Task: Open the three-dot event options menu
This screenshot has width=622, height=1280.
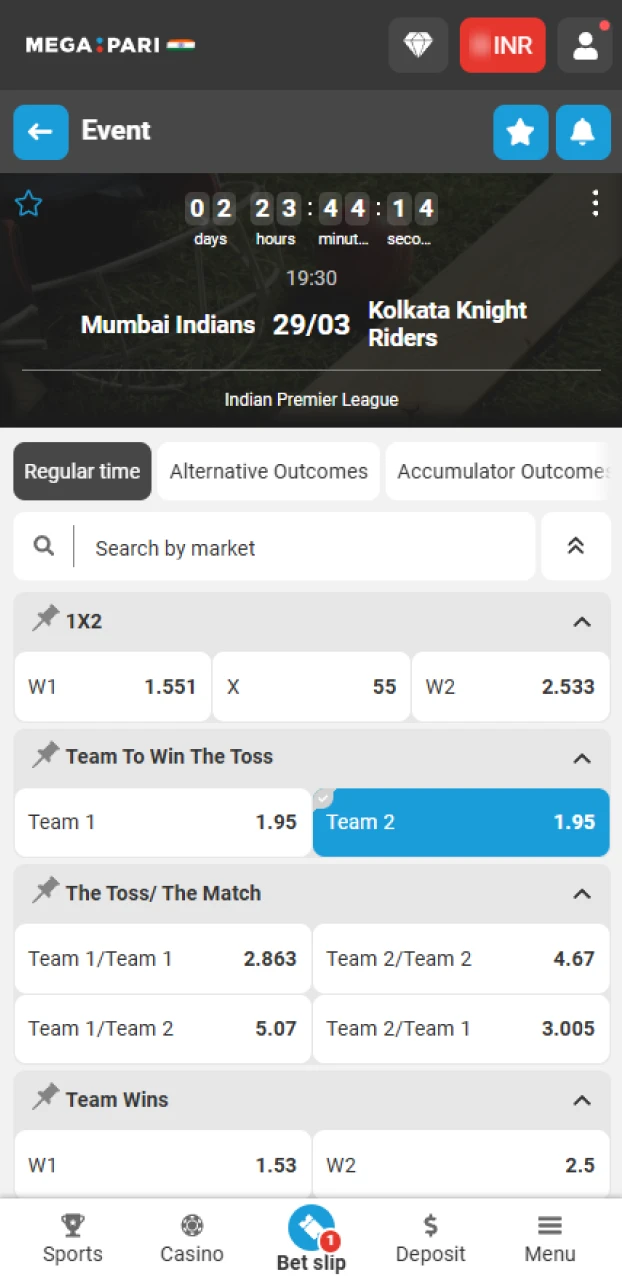Action: tap(596, 203)
